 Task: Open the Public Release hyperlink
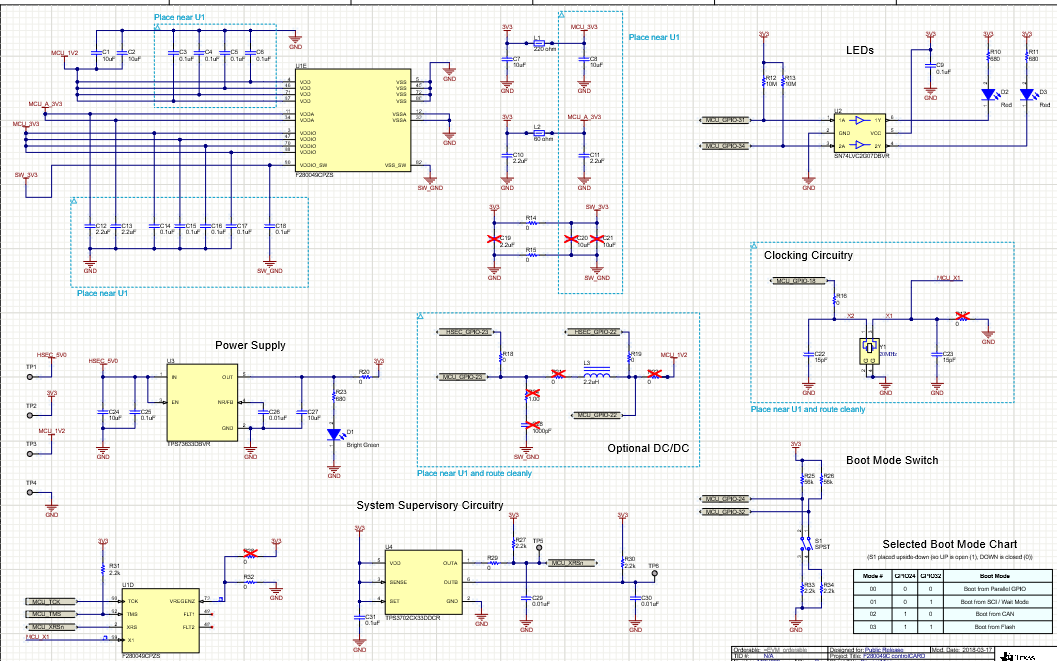(884, 650)
